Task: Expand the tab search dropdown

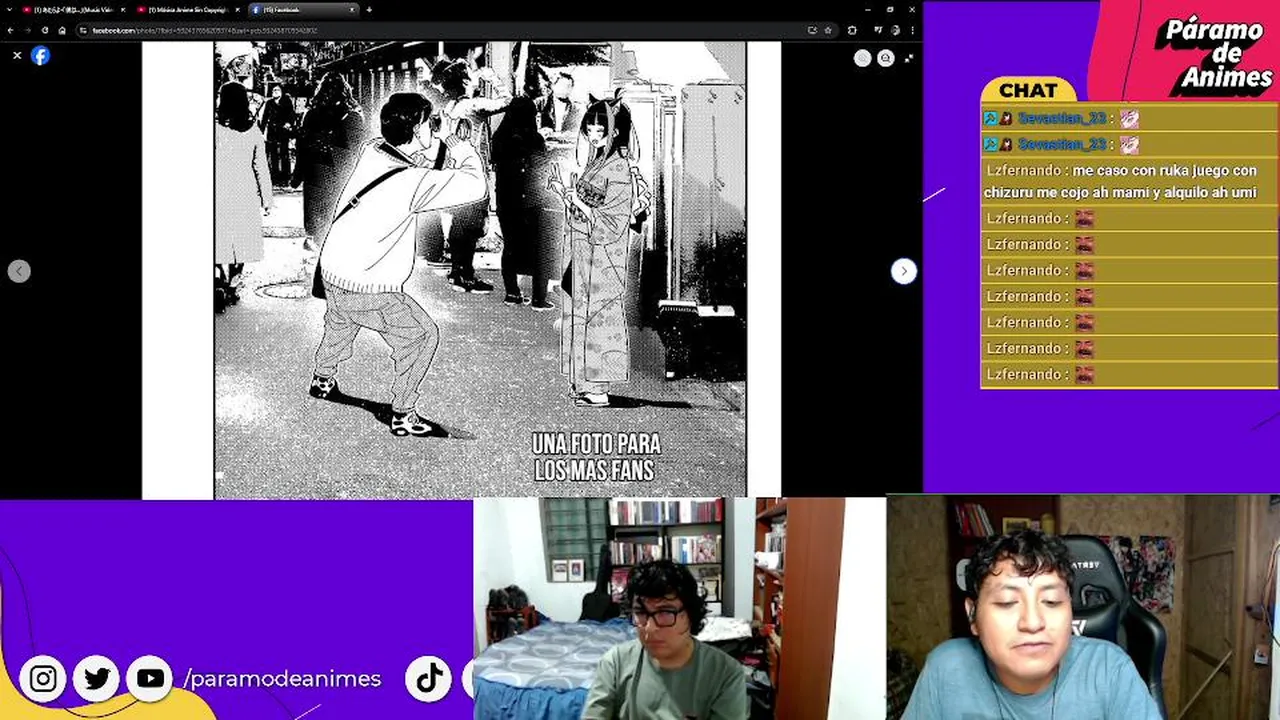Action: [x=10, y=10]
